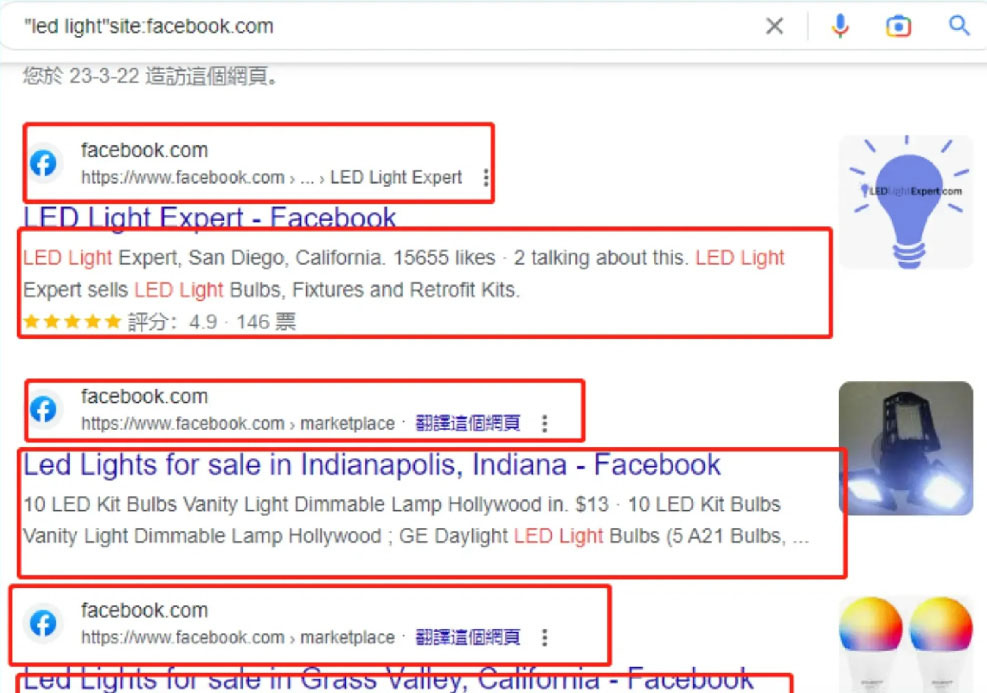Open the LED Light Expert bulb logo thumbnail
Screen dimensions: 987x693
[x=906, y=202]
